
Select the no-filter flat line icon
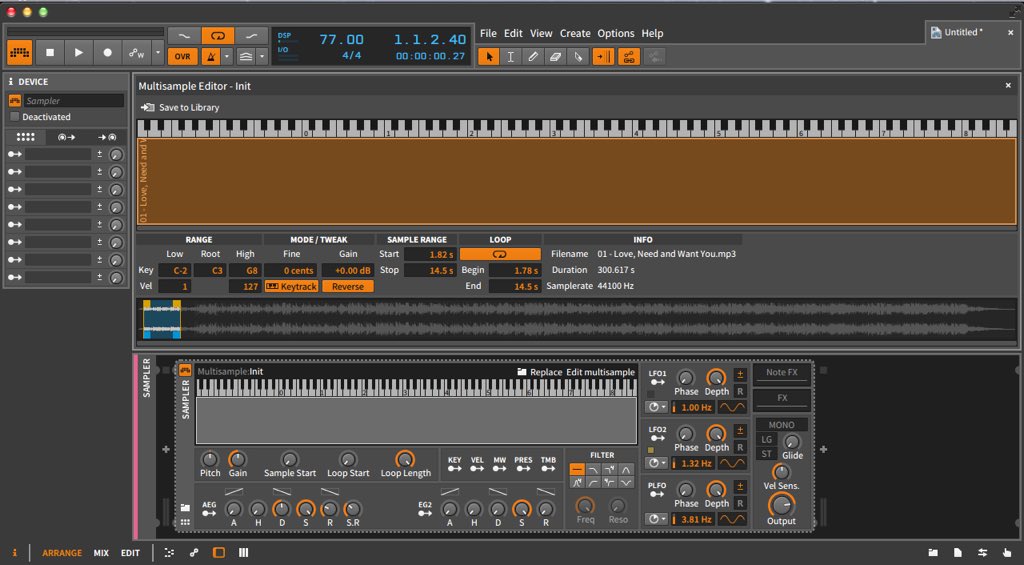(x=577, y=469)
